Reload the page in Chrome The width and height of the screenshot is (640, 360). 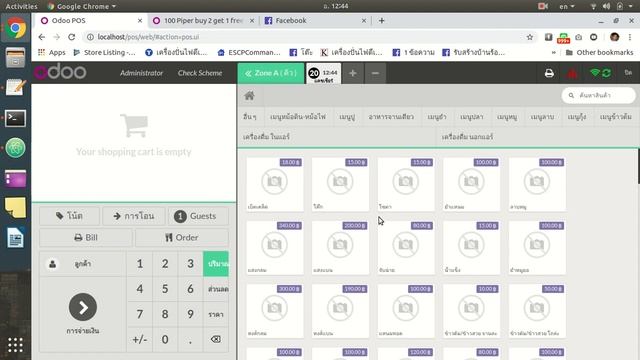[71, 37]
